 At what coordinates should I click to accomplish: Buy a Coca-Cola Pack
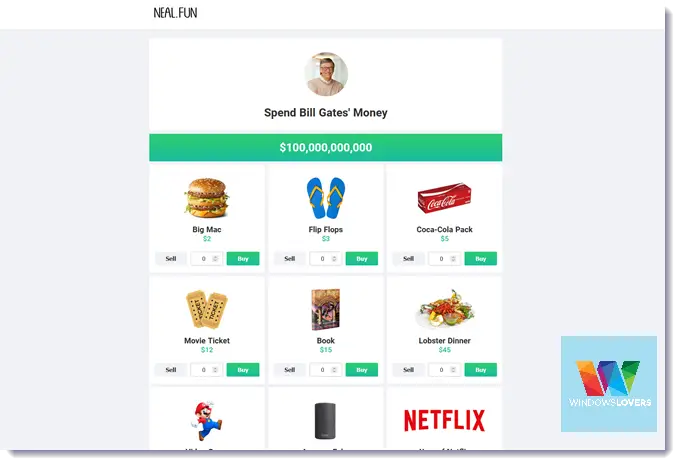(x=481, y=259)
